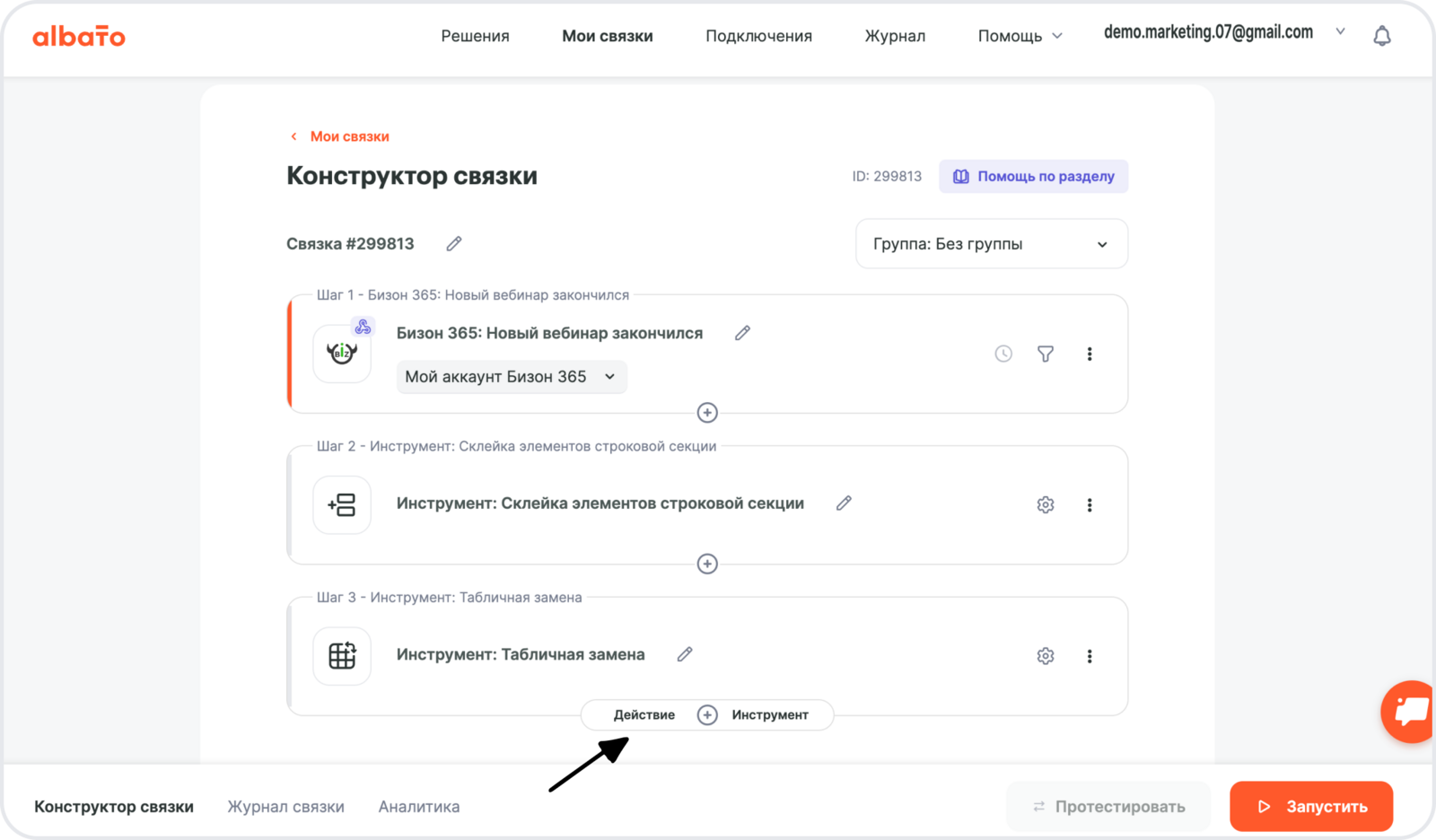Expand the Группа: Без группы dropdown
Viewport: 1436px width, 840px height.
coord(991,244)
